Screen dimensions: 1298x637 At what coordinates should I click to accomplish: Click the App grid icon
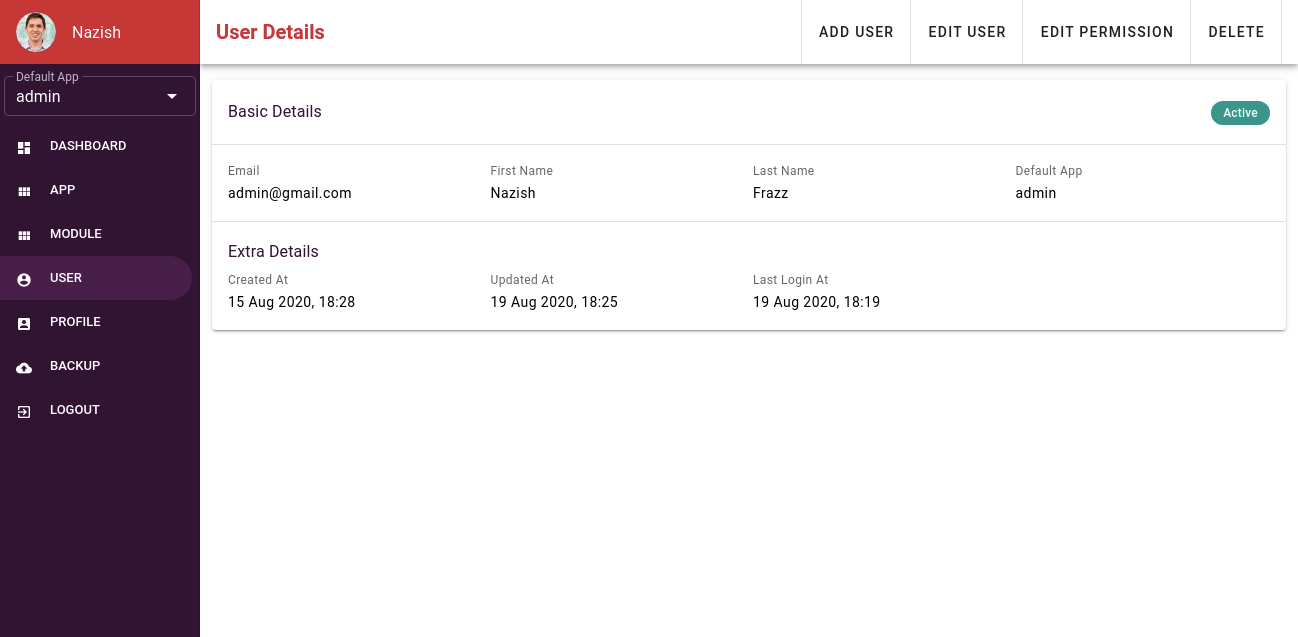click(x=23, y=190)
